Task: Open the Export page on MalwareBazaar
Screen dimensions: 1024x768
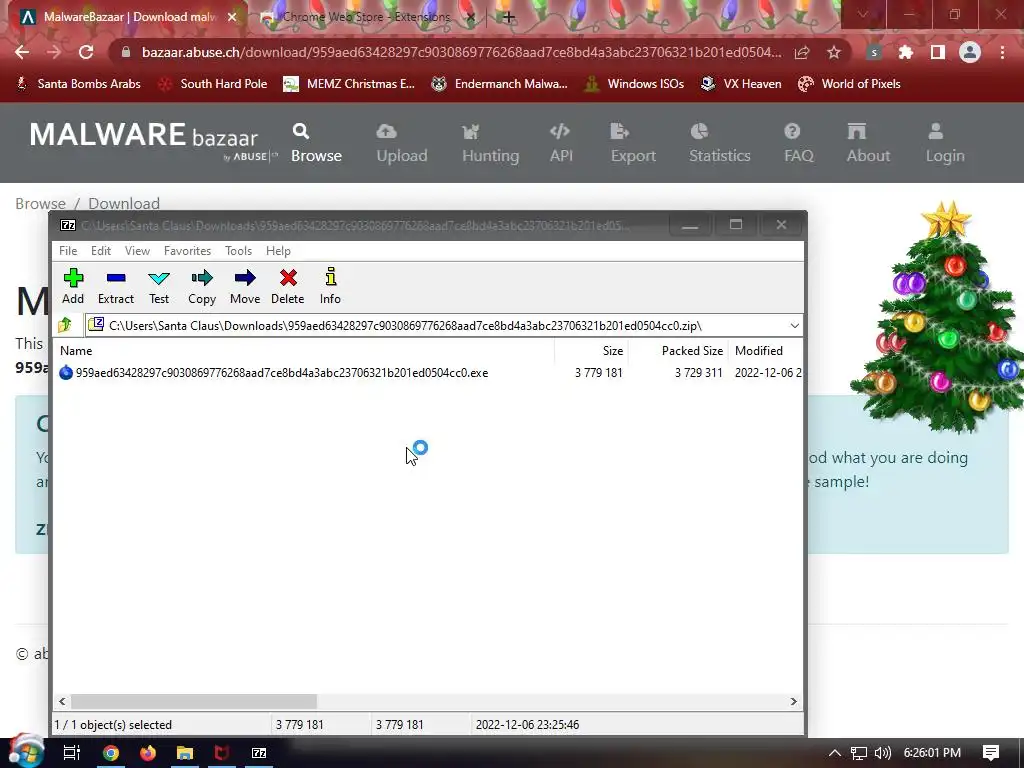Action: 633,143
